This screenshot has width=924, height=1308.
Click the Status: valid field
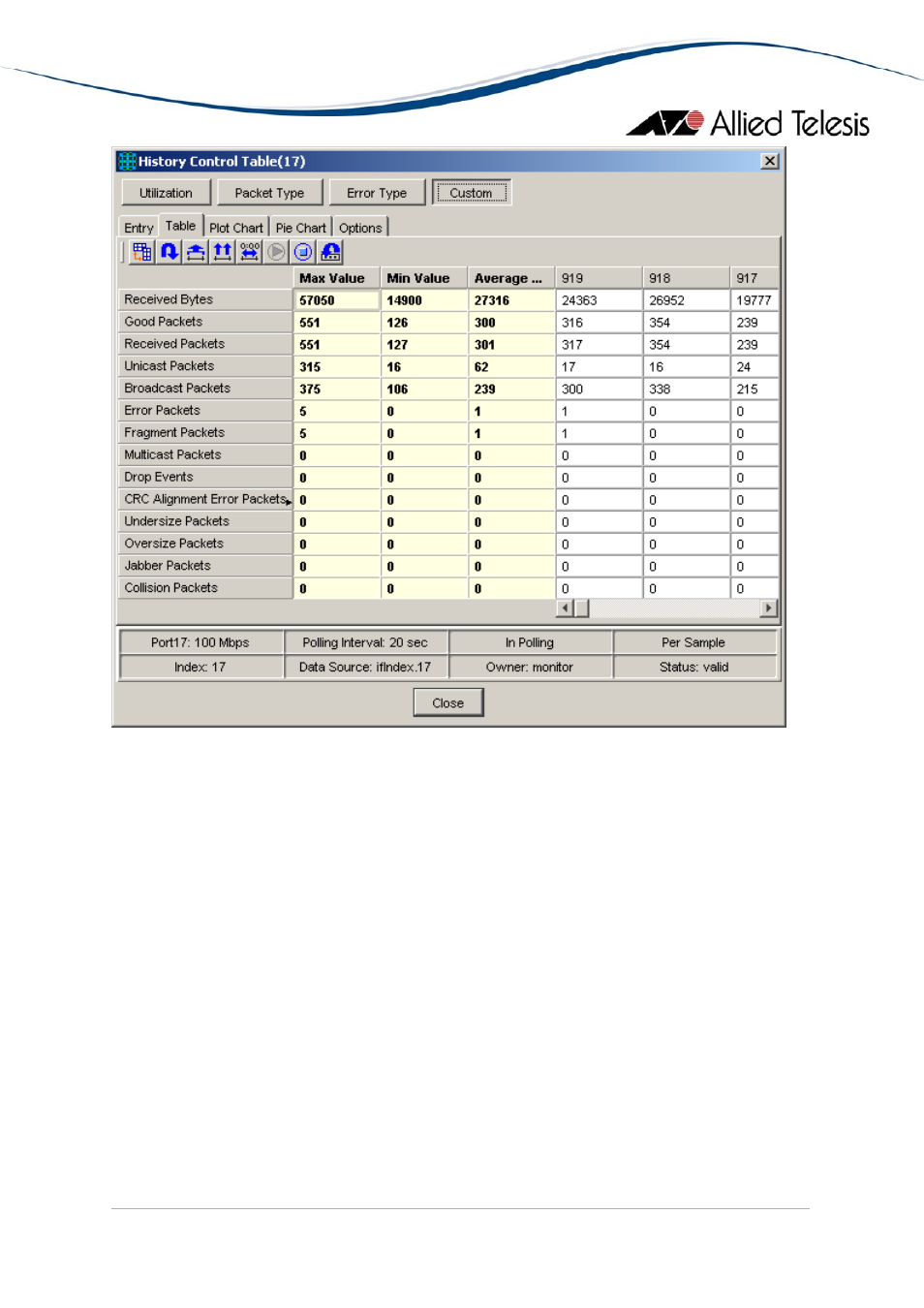(x=693, y=667)
